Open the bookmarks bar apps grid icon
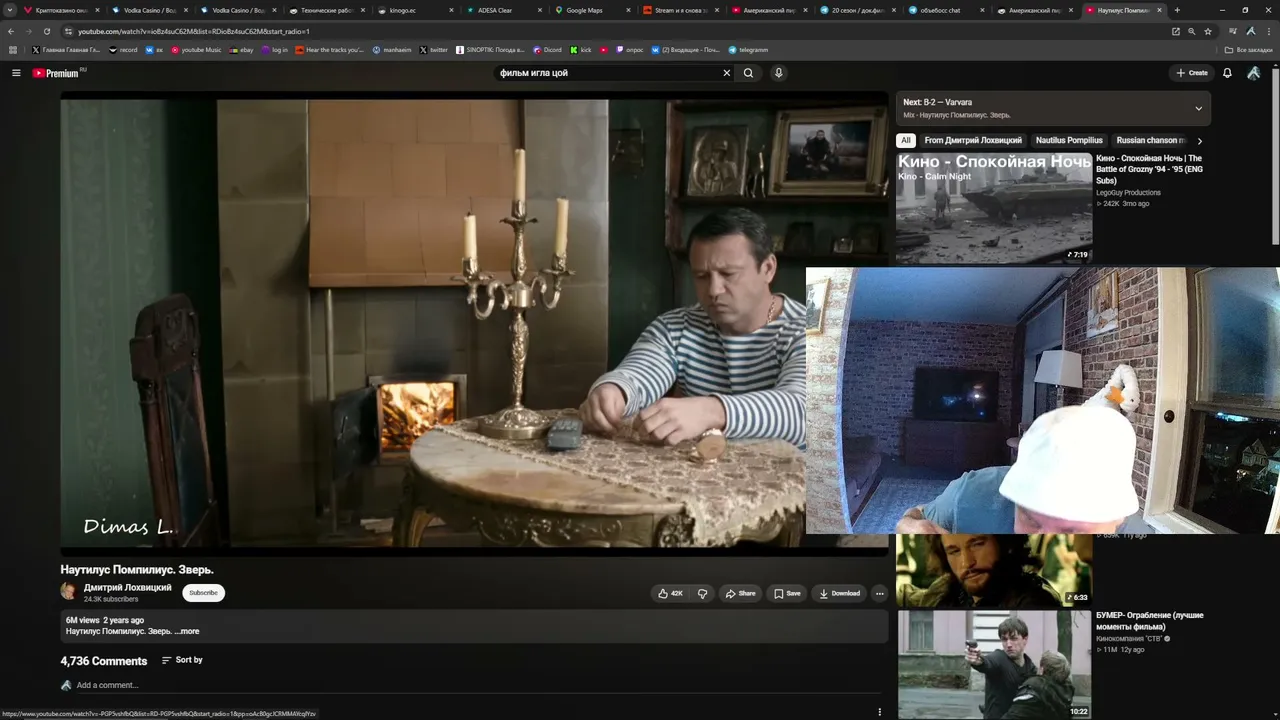This screenshot has height=720, width=1280. click(x=13, y=50)
